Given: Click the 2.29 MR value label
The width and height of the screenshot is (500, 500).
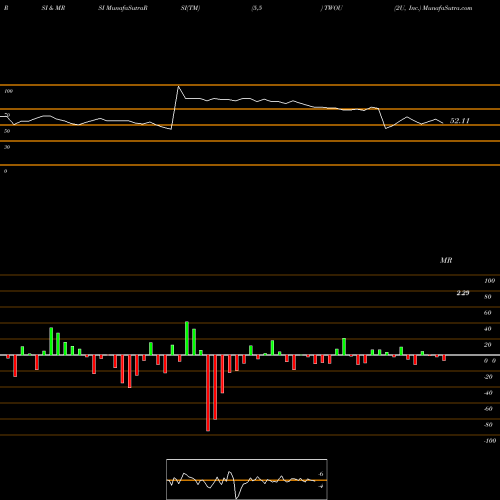Looking at the screenshot, I should tap(463, 293).
